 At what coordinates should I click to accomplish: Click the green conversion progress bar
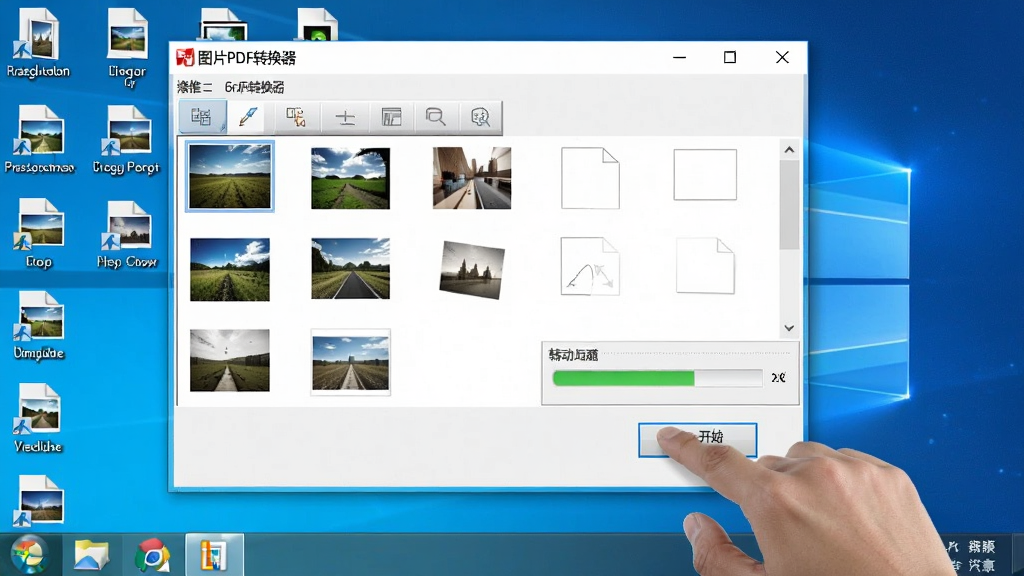(x=657, y=378)
